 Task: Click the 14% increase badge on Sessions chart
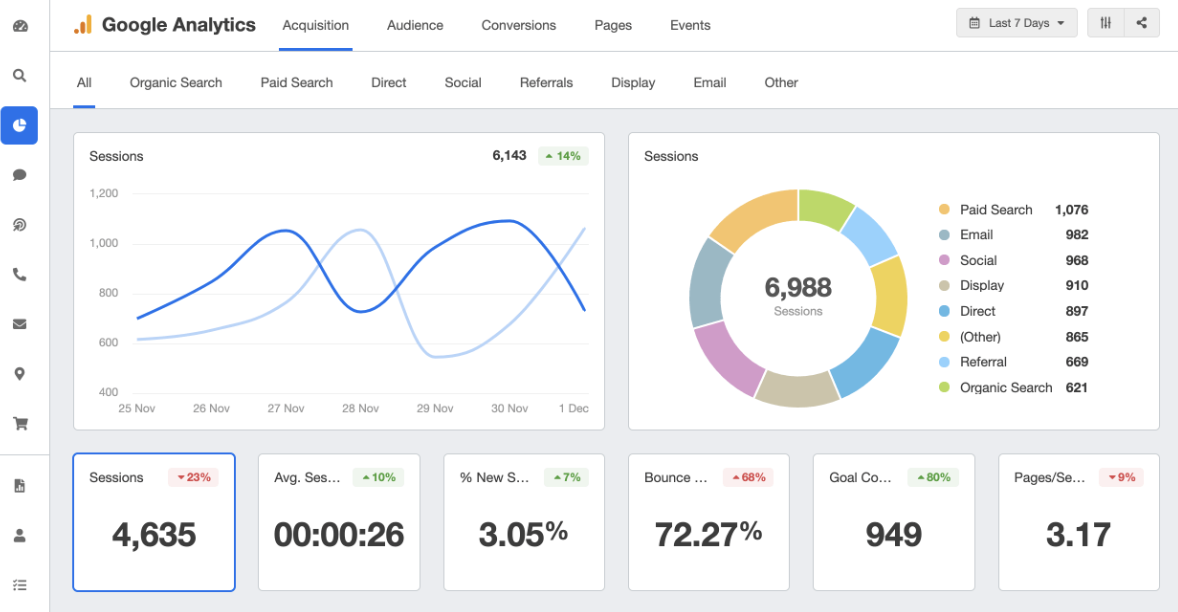(563, 156)
